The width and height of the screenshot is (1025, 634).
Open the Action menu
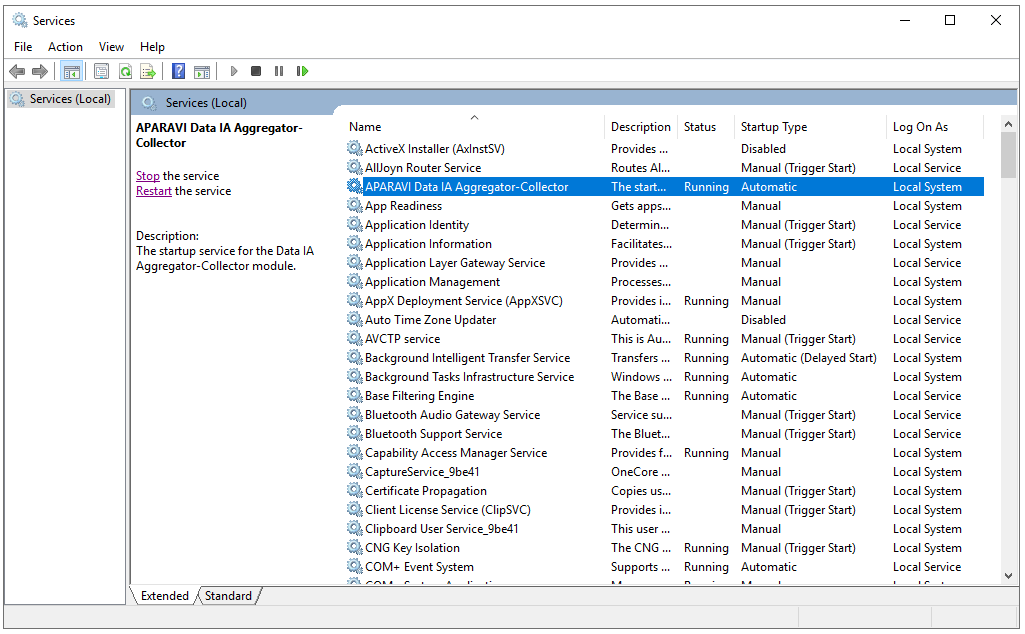(x=65, y=47)
